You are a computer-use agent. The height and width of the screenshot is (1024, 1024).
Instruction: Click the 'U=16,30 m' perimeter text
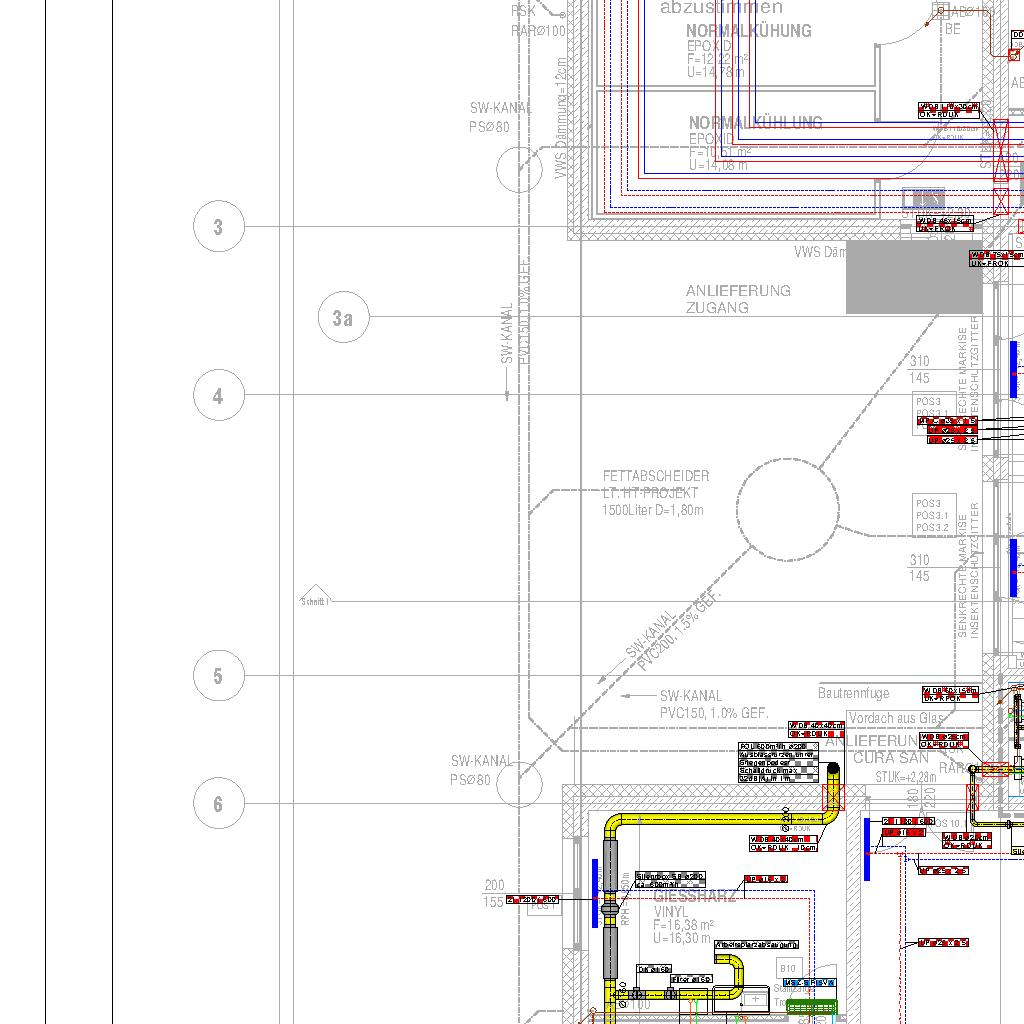tap(682, 938)
